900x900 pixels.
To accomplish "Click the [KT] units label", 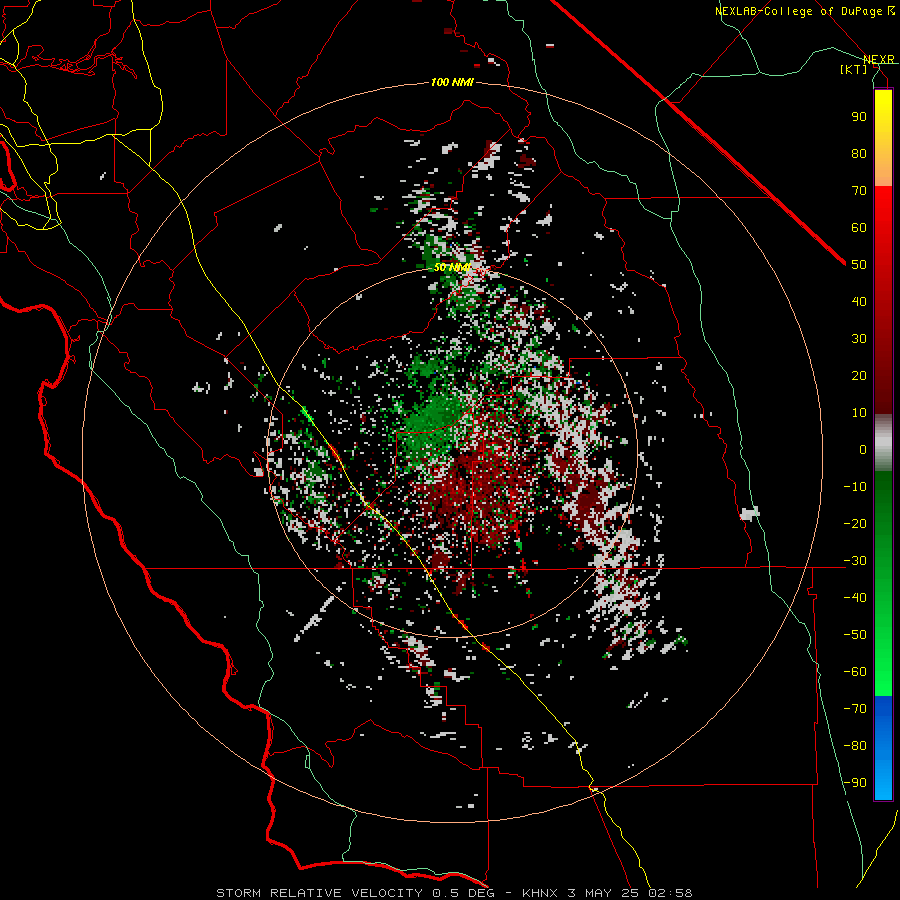I will click(854, 69).
